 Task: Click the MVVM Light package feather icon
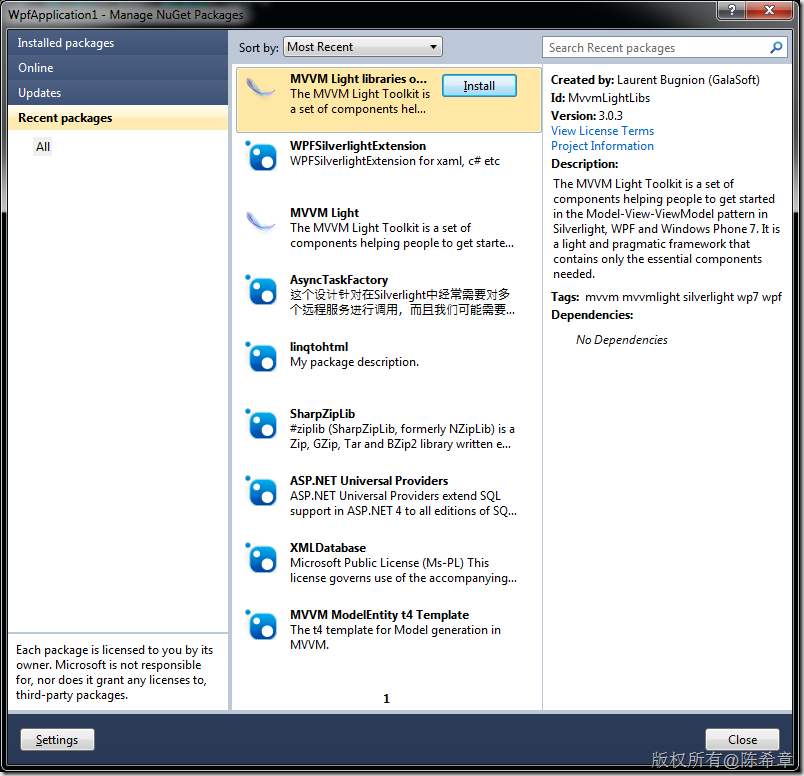(261, 222)
